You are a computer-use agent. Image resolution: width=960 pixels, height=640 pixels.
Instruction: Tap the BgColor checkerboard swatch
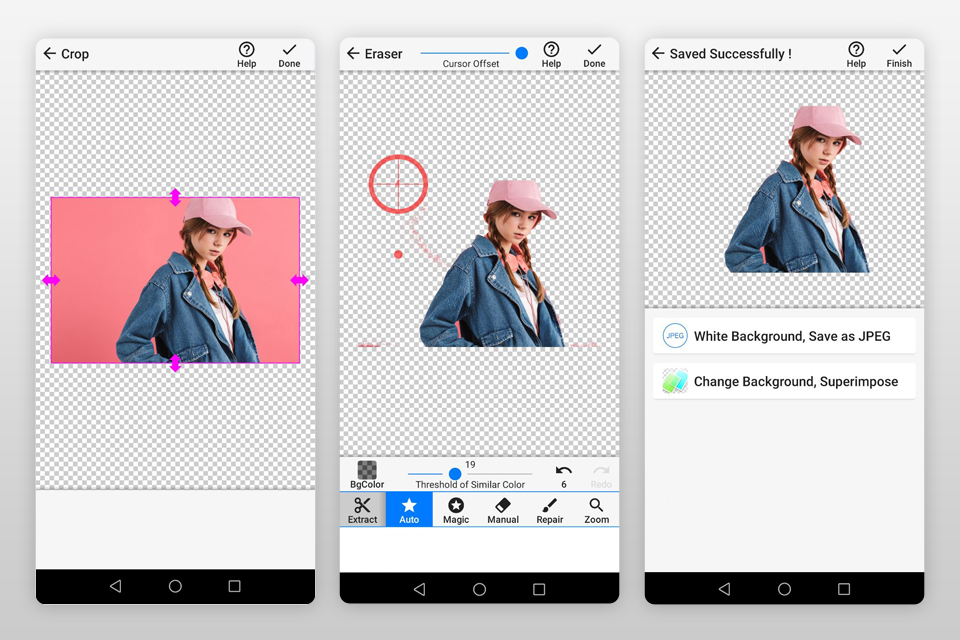pyautogui.click(x=367, y=470)
